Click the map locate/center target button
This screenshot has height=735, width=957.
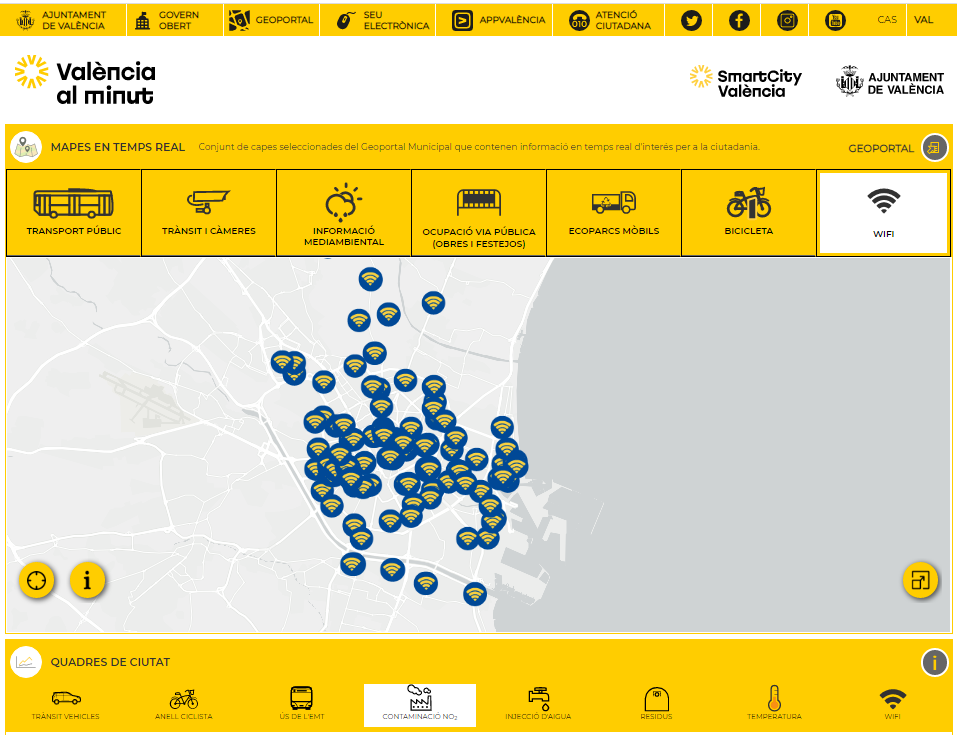37,580
